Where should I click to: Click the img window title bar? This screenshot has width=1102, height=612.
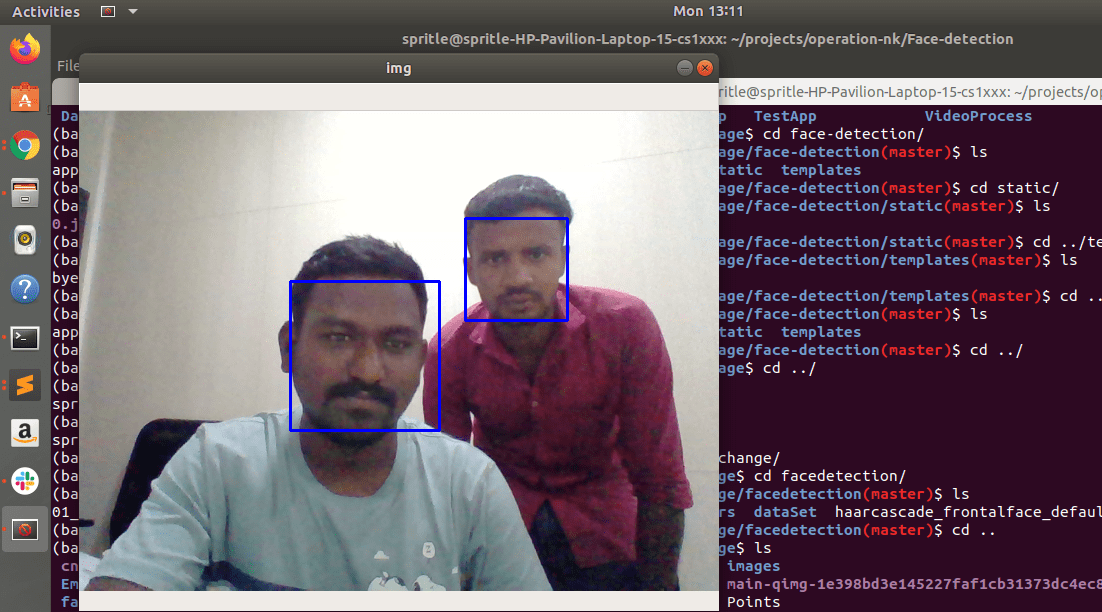398,68
